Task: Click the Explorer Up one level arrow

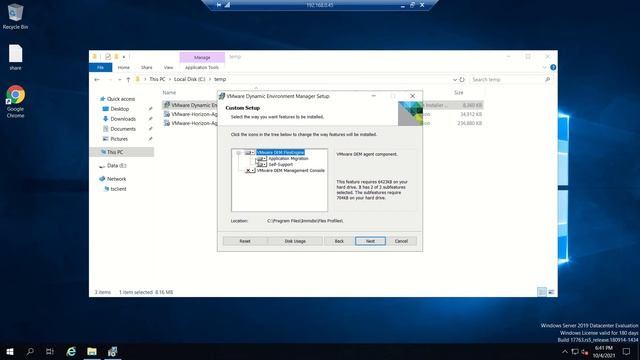Action: click(x=128, y=80)
